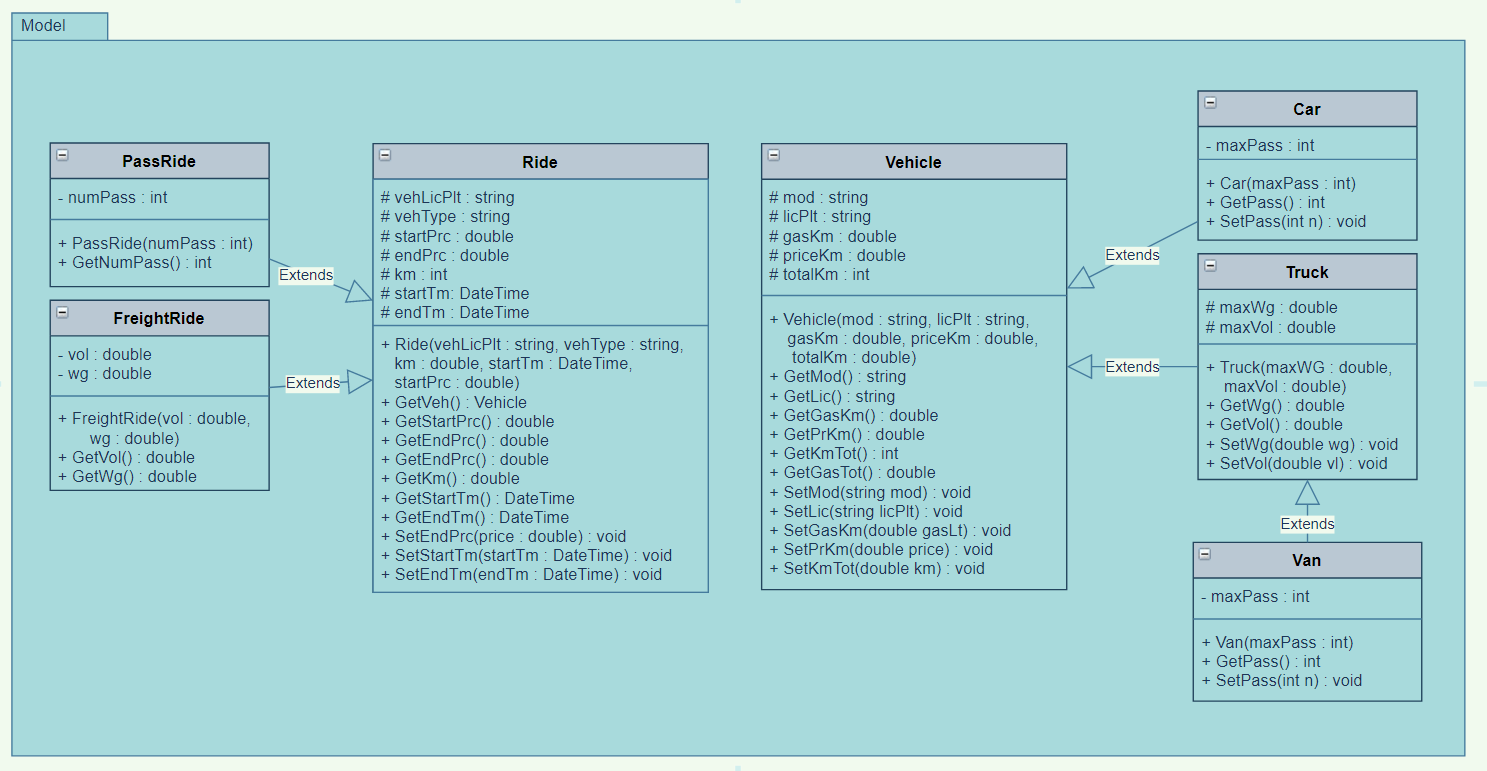Select '+ GetStartPrc() : double' method
This screenshot has width=1487, height=771.
[x=467, y=421]
